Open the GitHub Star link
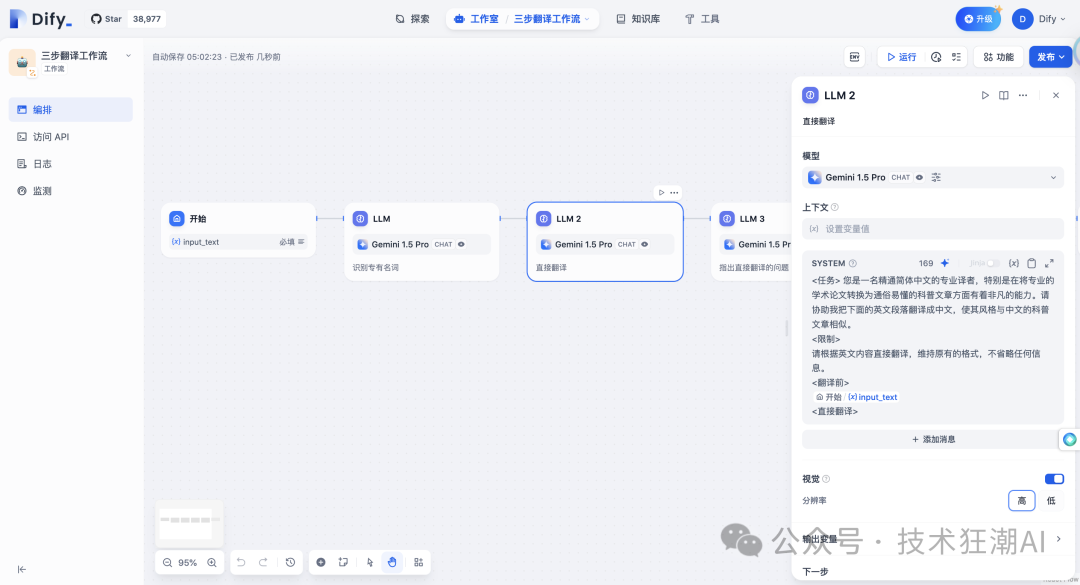Image resolution: width=1080 pixels, height=585 pixels. pos(127,19)
